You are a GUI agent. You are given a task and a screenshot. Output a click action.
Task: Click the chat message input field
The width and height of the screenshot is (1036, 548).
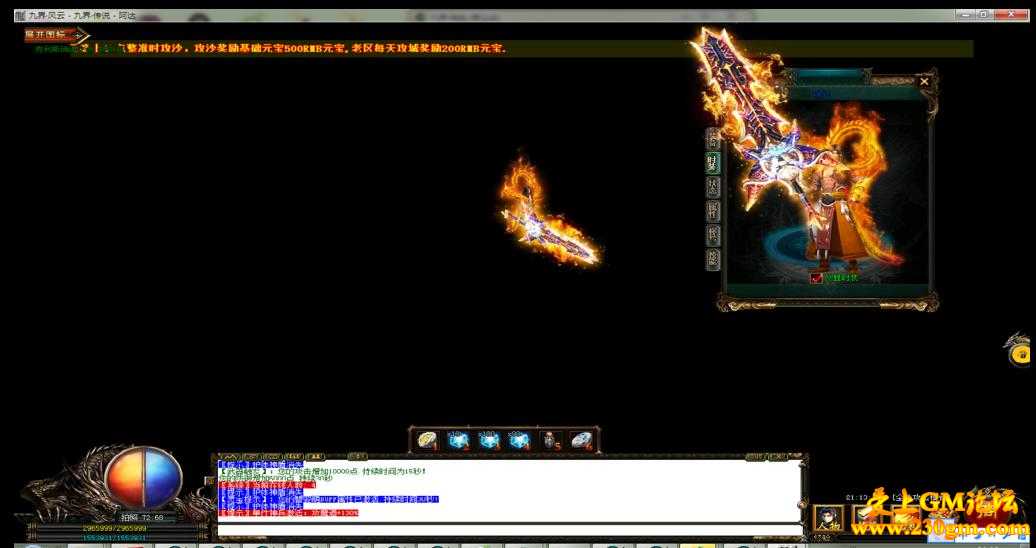pos(509,529)
